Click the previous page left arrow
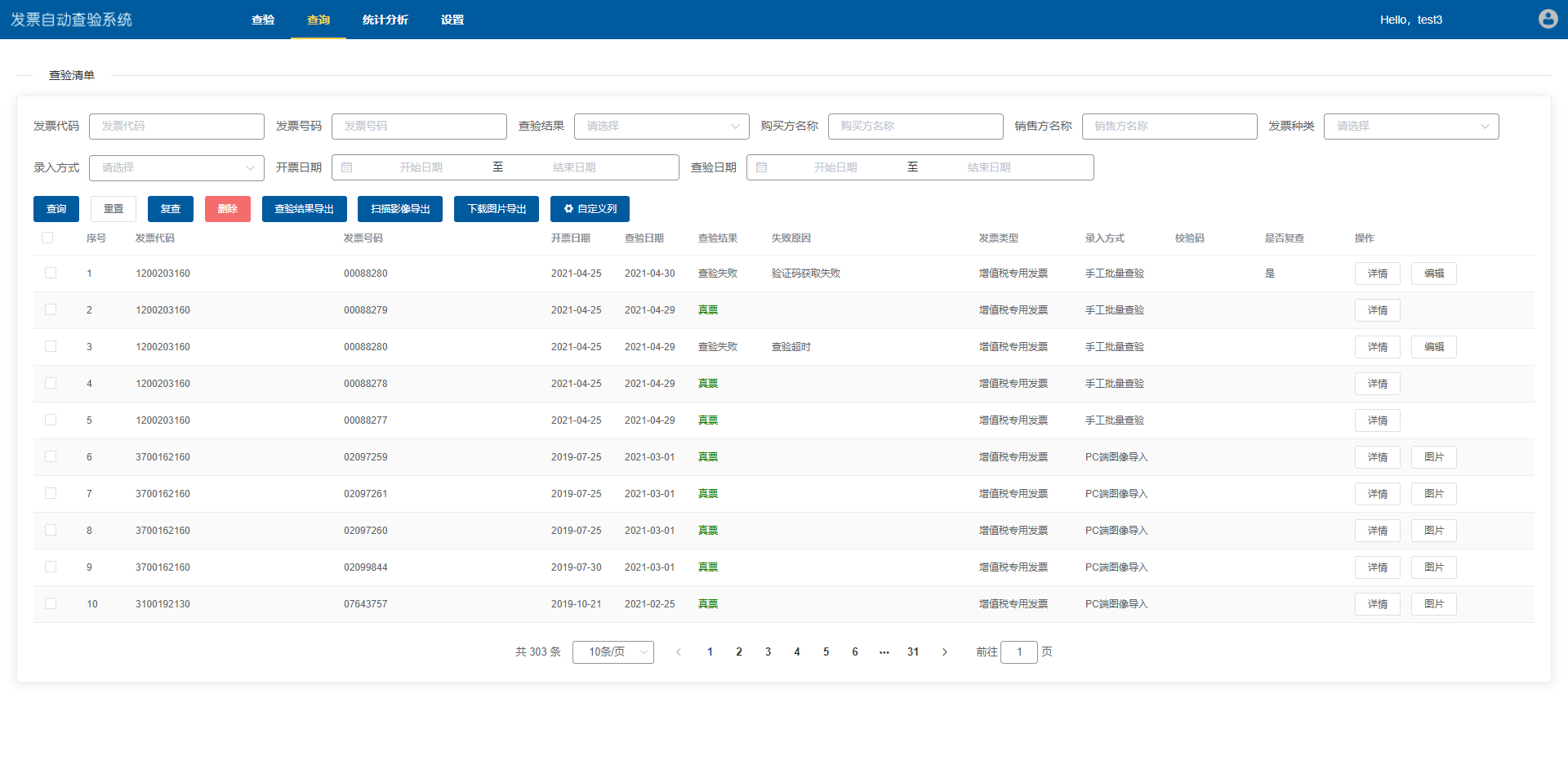Image resolution: width=1568 pixels, height=765 pixels. click(679, 652)
